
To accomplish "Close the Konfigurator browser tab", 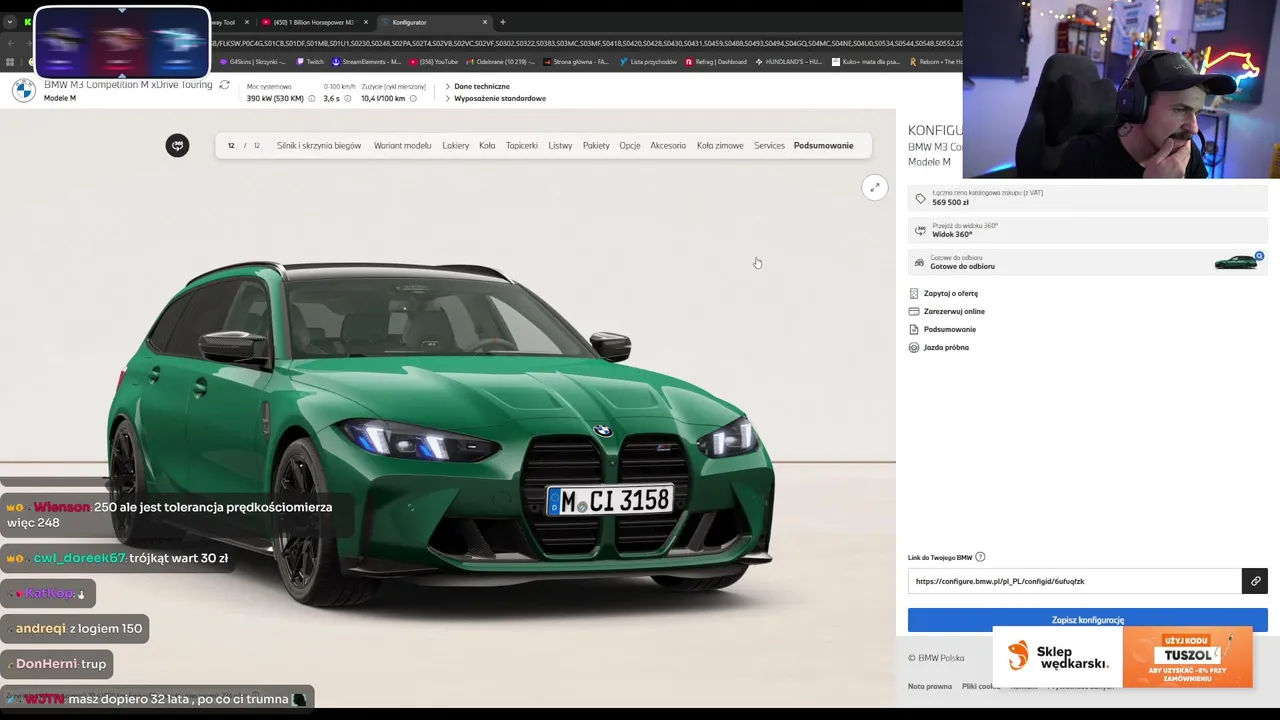I will (x=485, y=22).
